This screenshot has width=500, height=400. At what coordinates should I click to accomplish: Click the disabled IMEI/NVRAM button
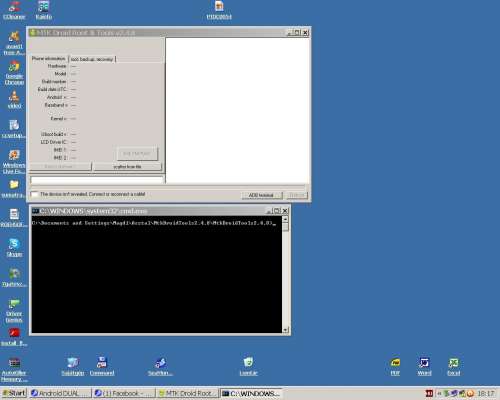click(137, 153)
